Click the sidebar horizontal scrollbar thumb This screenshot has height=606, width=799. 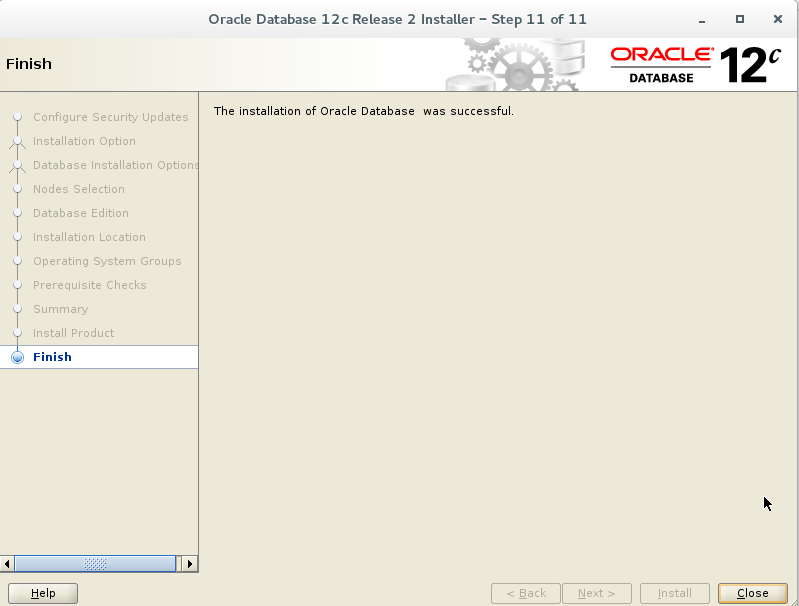tap(95, 564)
